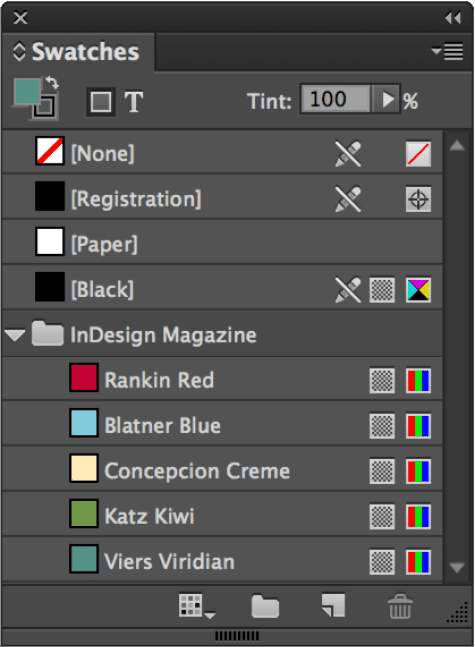Select the Rankin Red swatch
The width and height of the screenshot is (475, 647).
pos(222,380)
